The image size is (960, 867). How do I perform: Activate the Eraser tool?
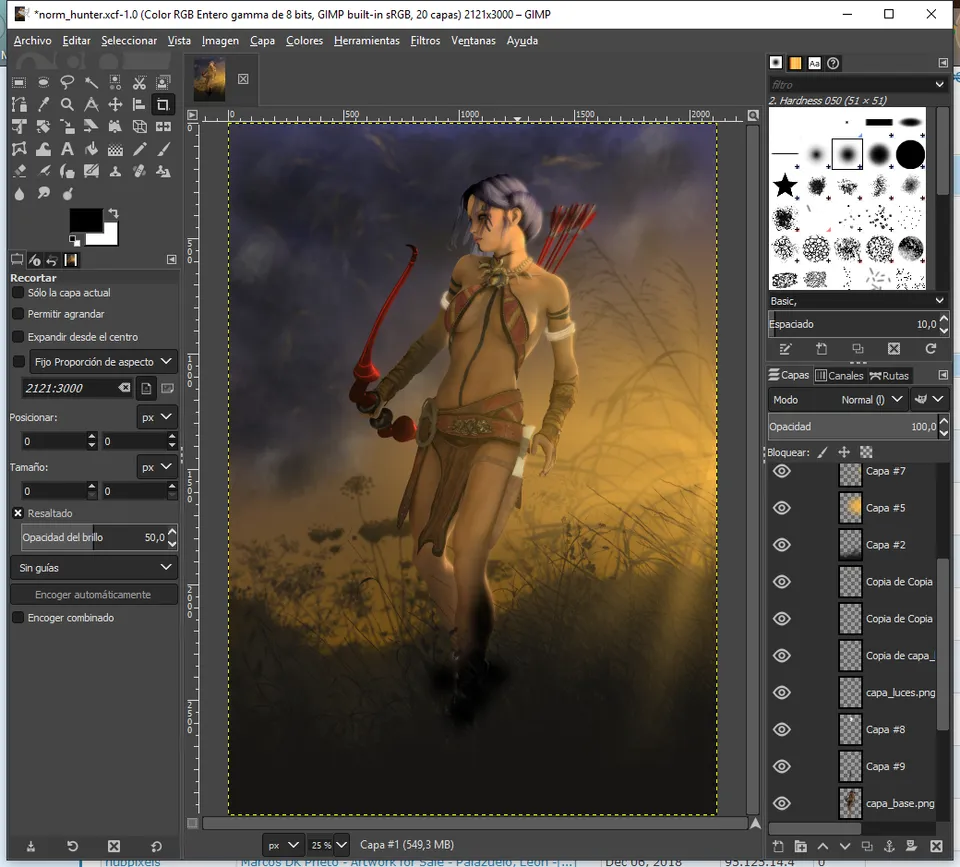coord(19,171)
